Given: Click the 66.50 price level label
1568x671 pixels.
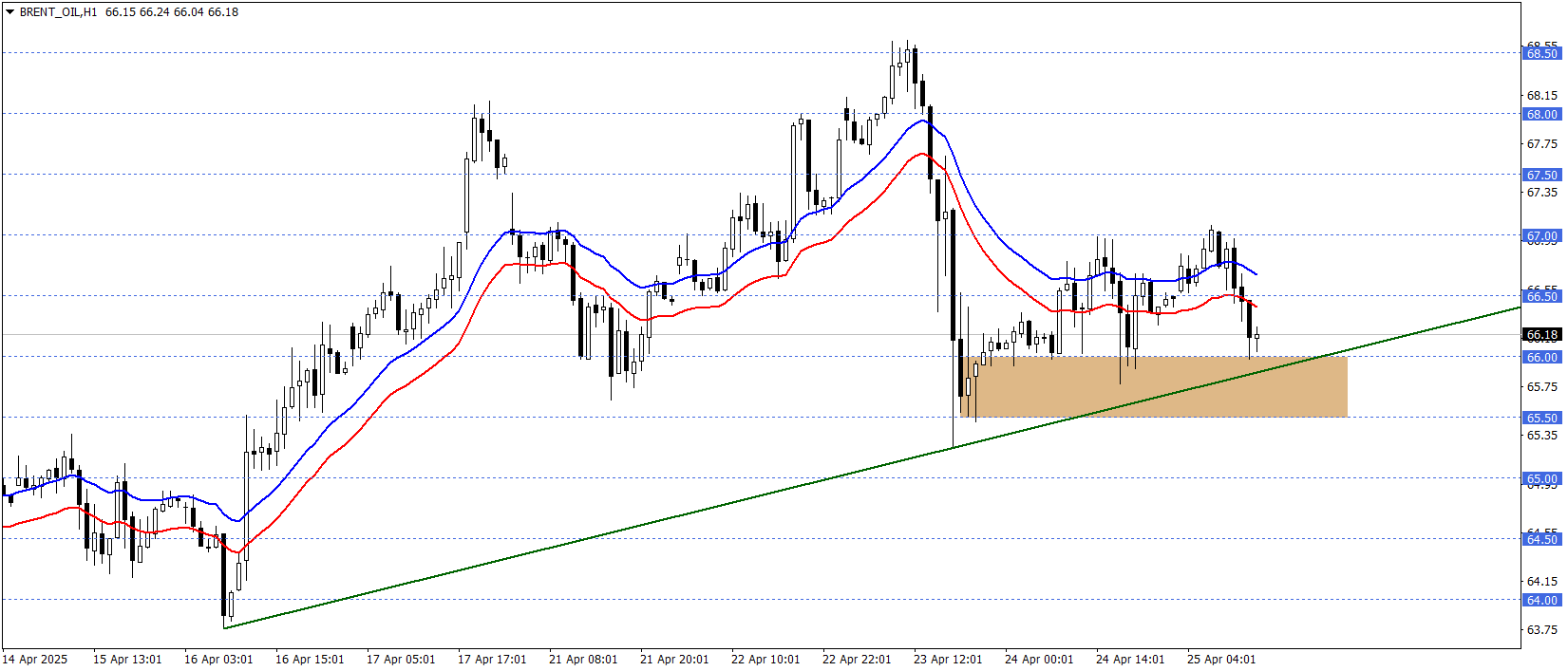Looking at the screenshot, I should (x=1541, y=296).
